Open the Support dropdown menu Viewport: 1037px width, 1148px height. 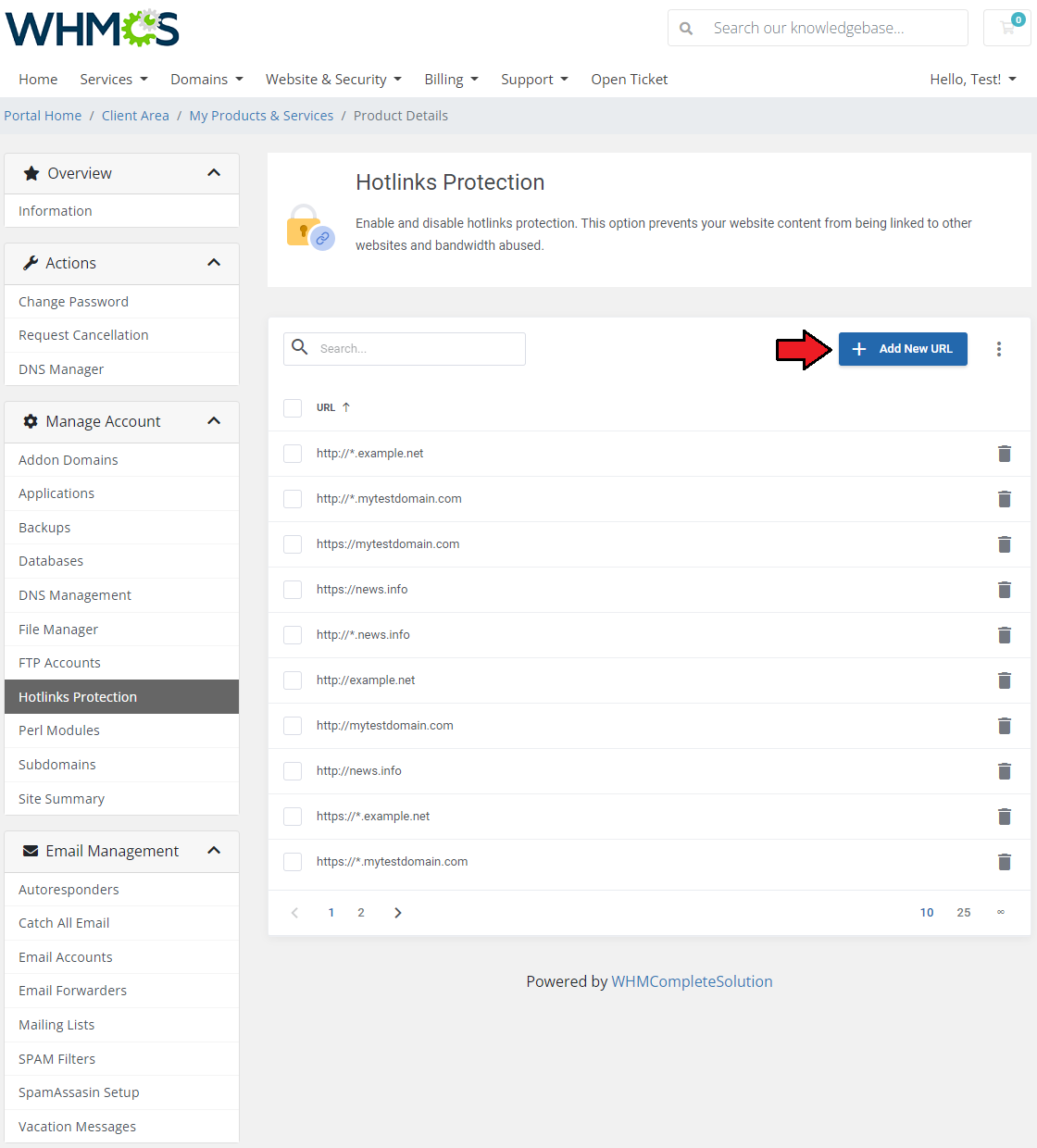coord(534,80)
